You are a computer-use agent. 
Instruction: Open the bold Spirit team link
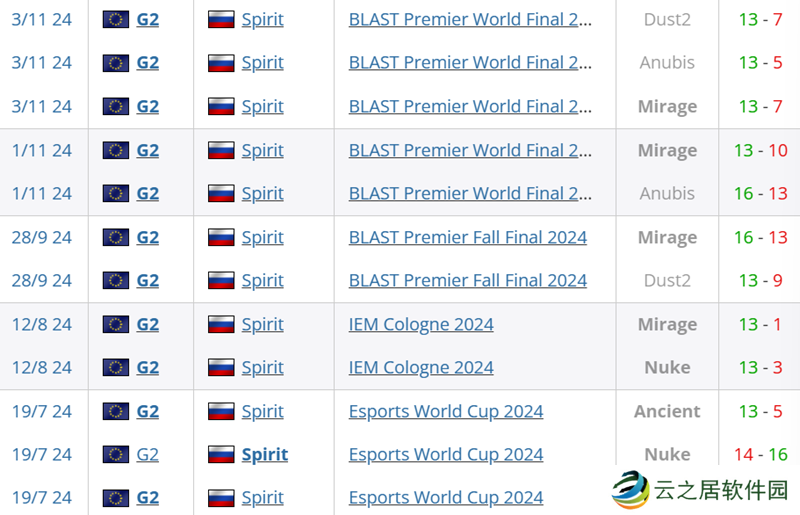265,455
